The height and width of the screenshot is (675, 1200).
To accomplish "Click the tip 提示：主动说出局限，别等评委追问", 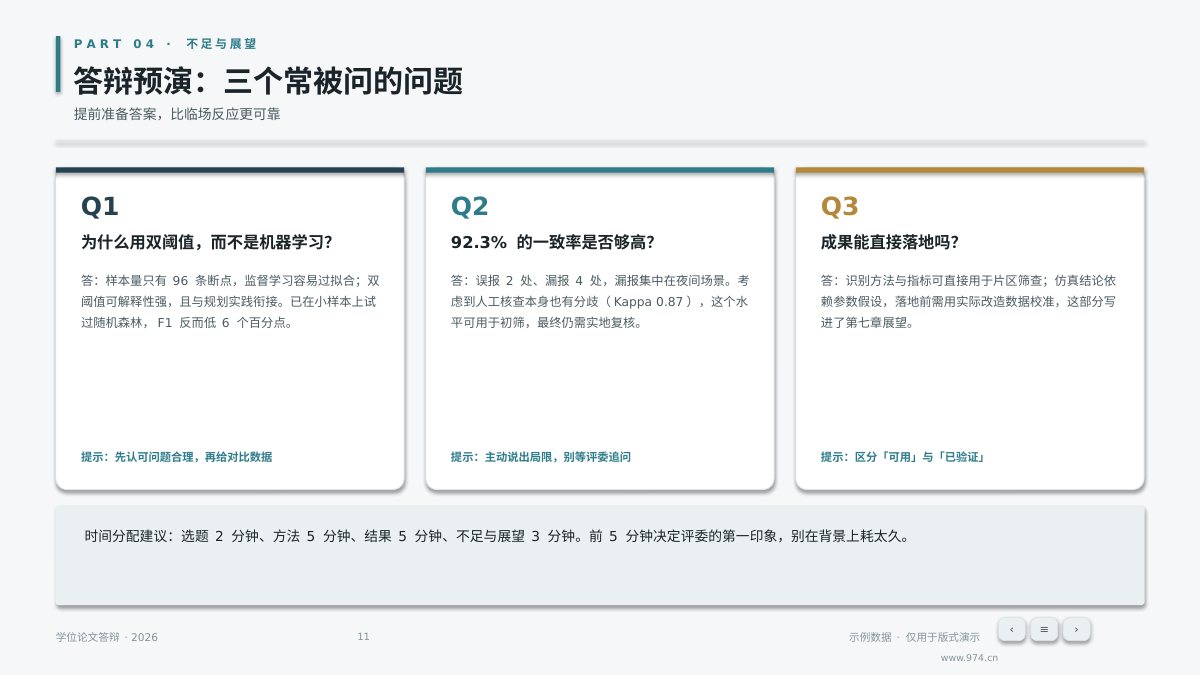I will click(541, 457).
